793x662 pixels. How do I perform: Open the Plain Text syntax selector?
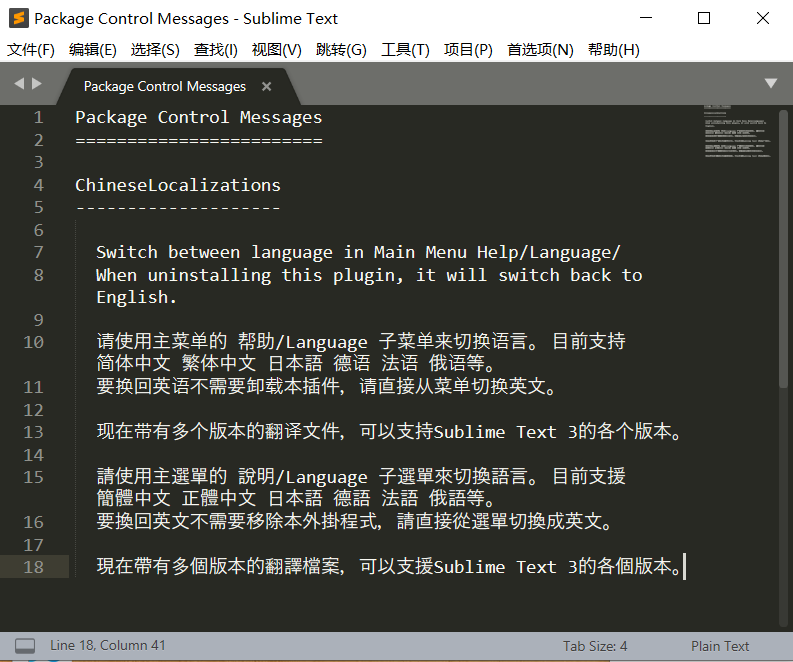point(720,646)
